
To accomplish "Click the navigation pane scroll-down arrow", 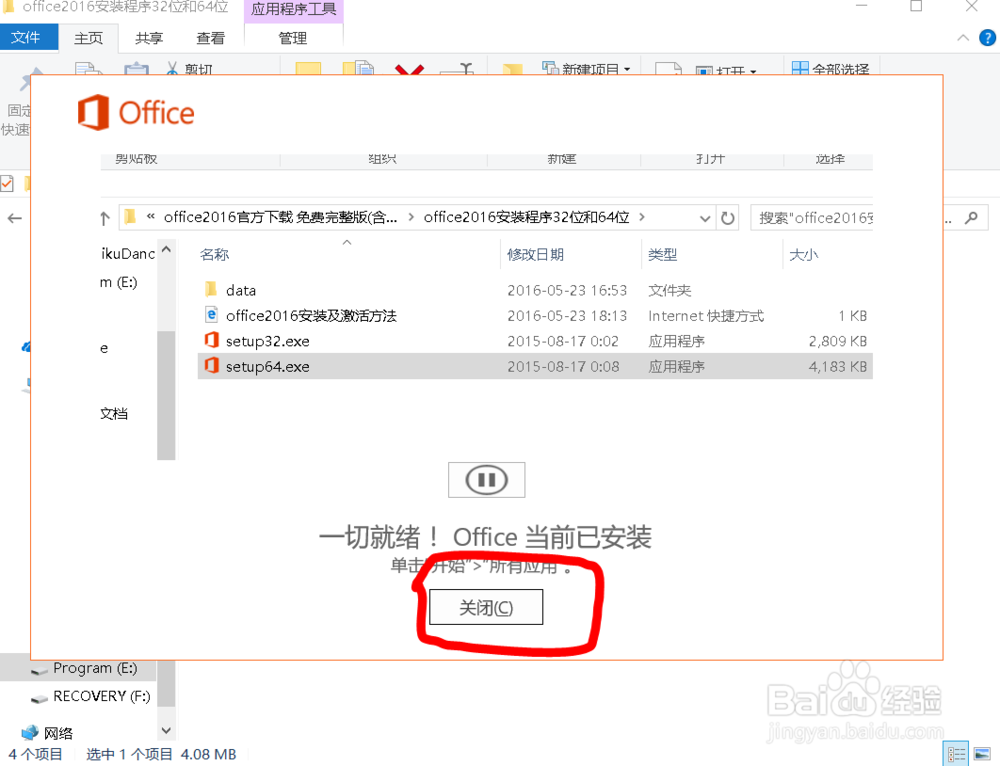I will click(x=166, y=730).
